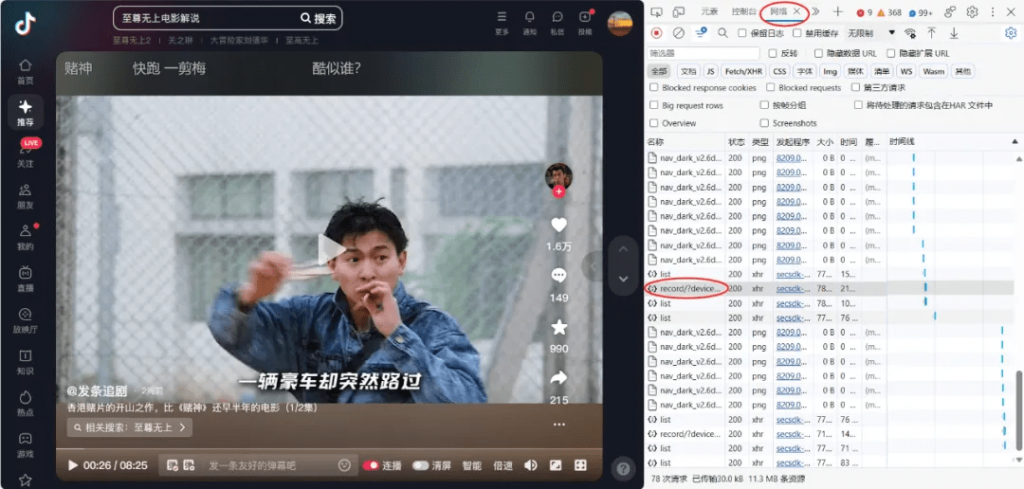Open the DevTools settings gear
The width and height of the screenshot is (1024, 489).
971,12
